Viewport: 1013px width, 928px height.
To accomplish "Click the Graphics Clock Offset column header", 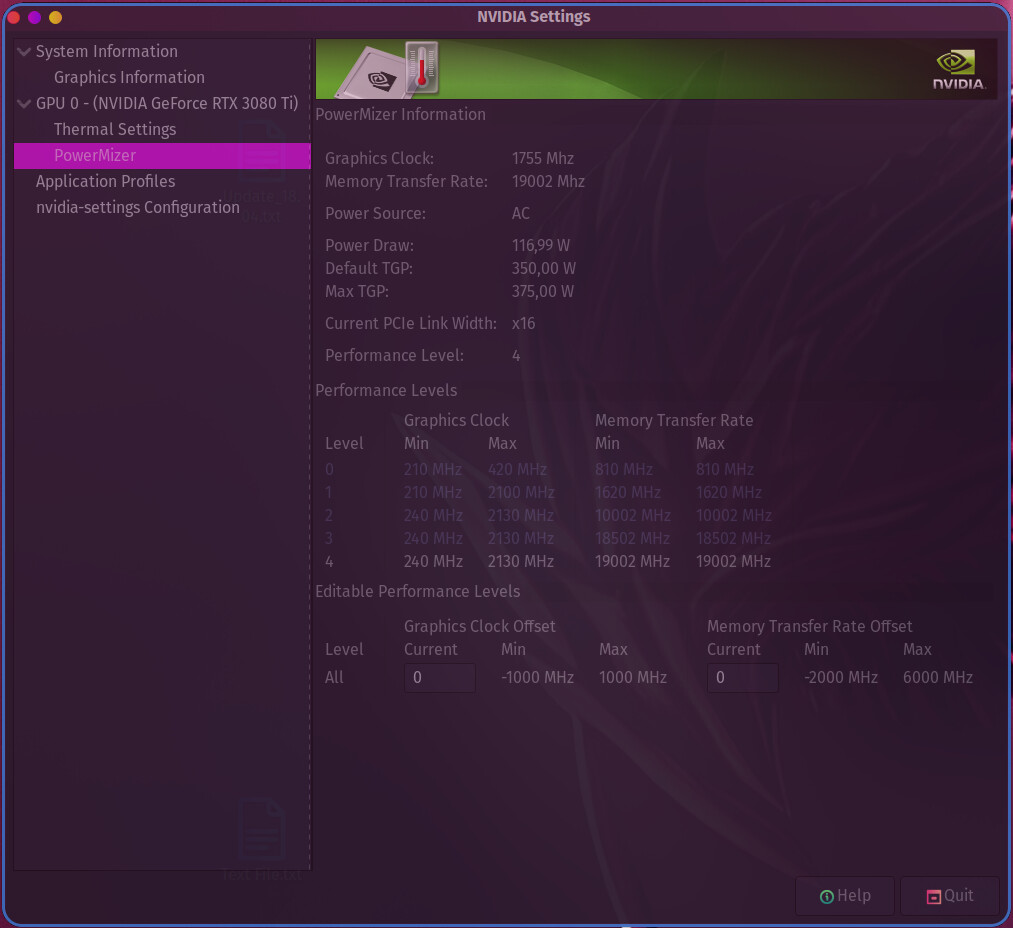I will [479, 627].
